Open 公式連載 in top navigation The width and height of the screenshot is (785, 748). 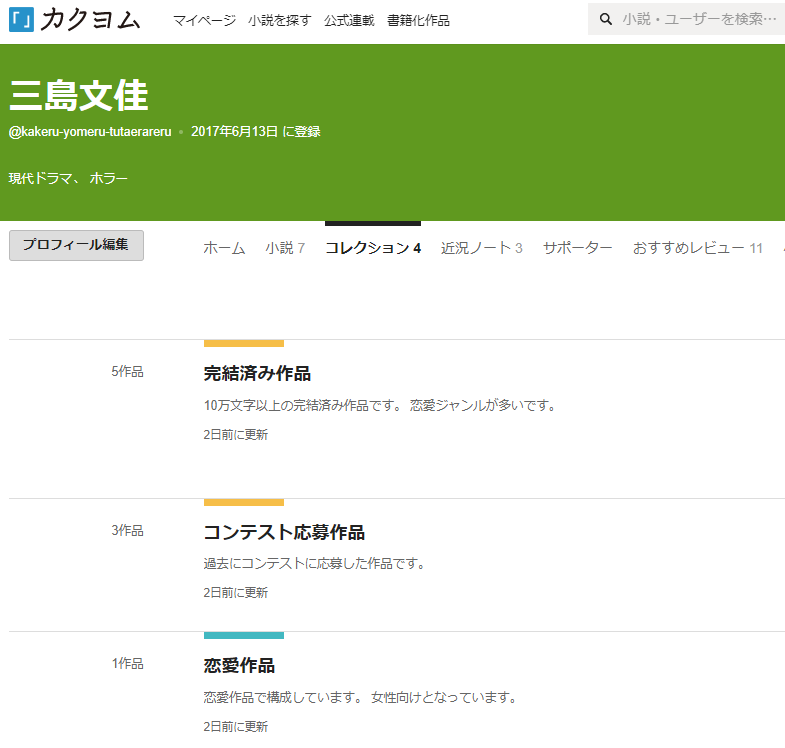click(349, 21)
